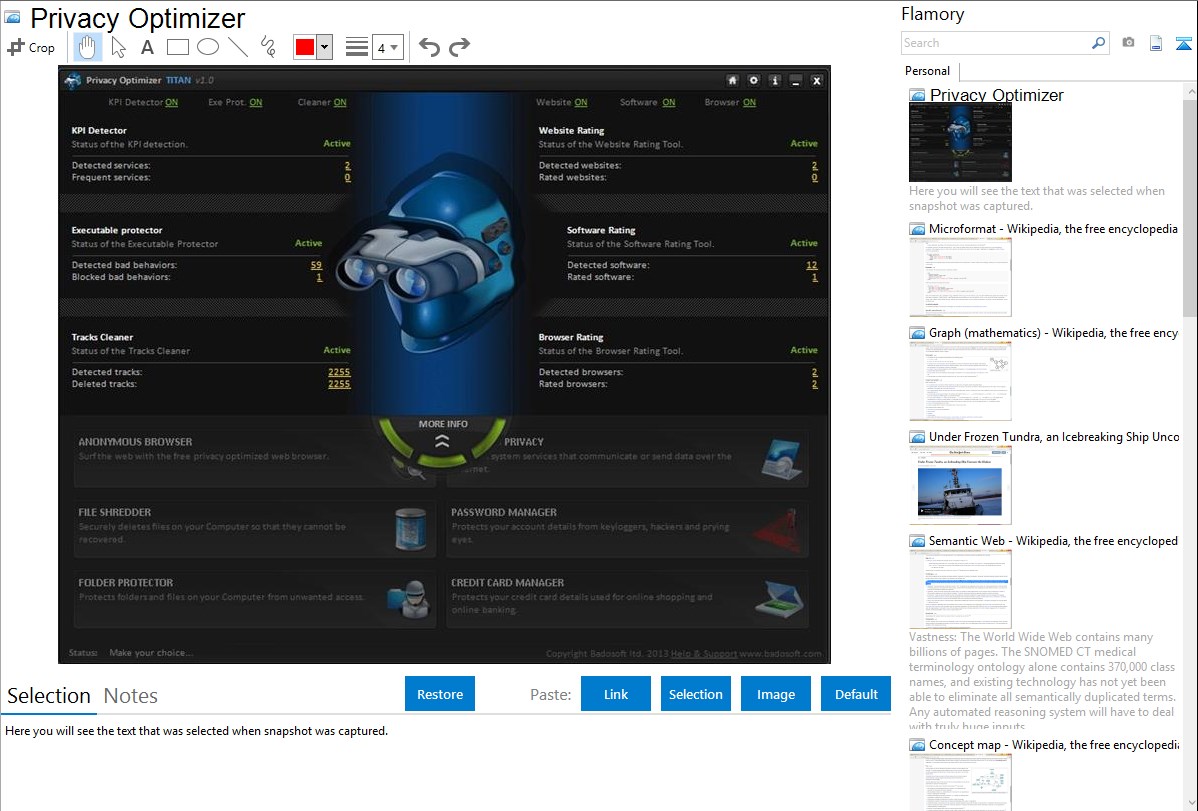
Task: Switch to the Notes tab
Action: 131,696
